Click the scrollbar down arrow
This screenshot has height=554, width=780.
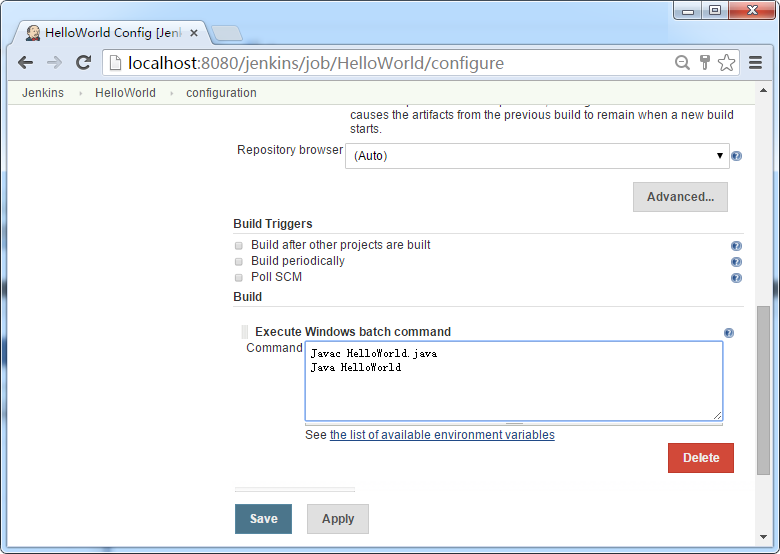pos(763,537)
